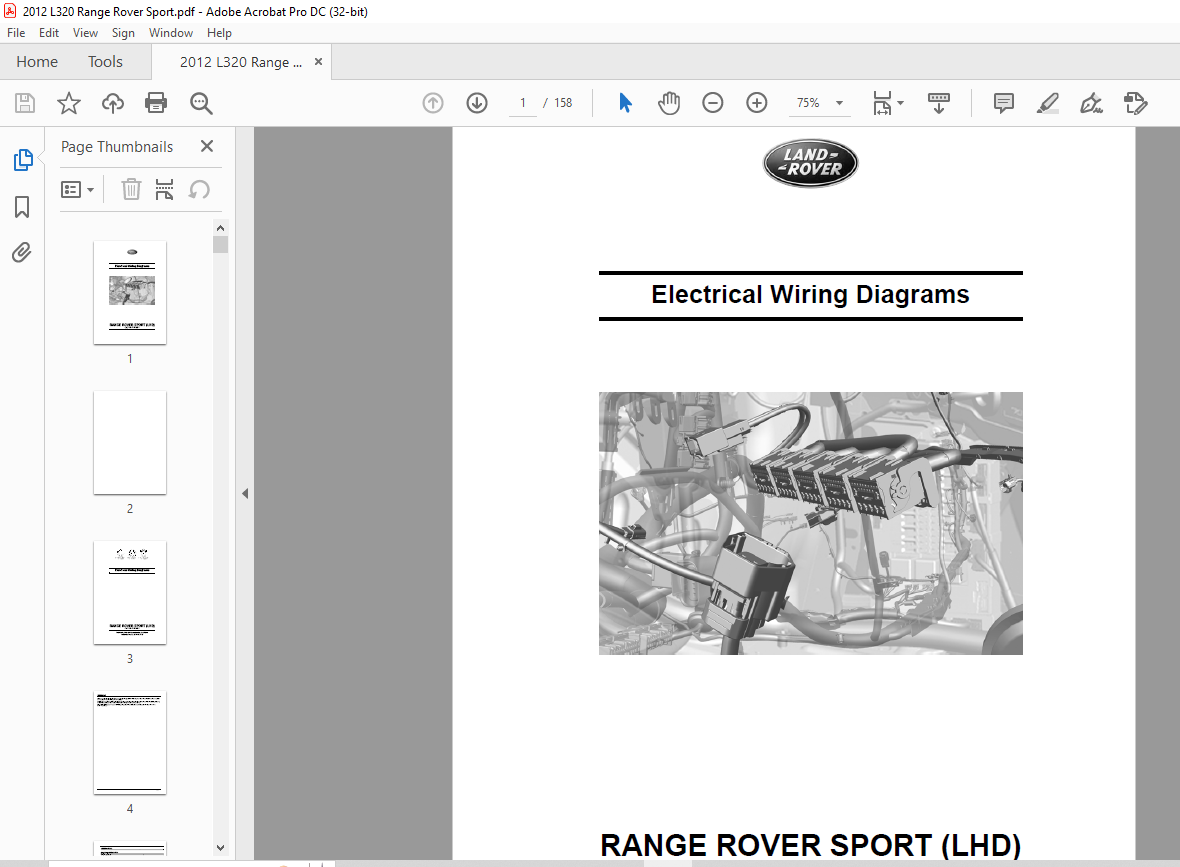Click thumbnails scrollbar up arrow
The height and width of the screenshot is (867, 1180).
(x=220, y=228)
